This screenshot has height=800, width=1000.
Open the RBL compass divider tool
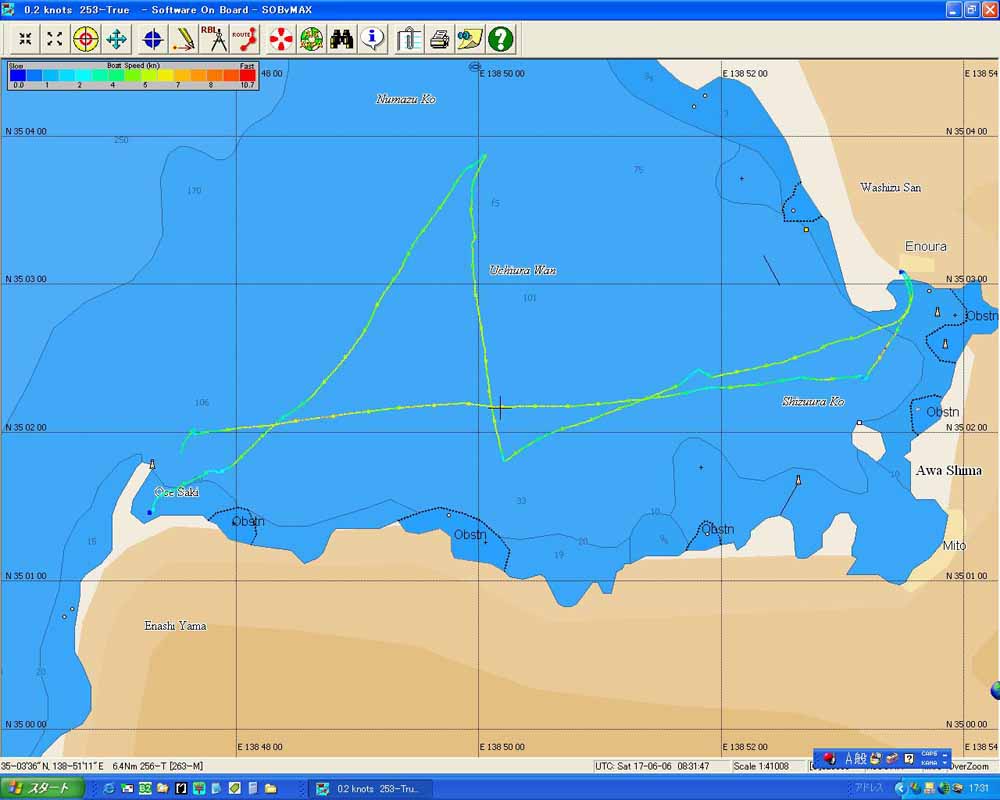(x=214, y=40)
